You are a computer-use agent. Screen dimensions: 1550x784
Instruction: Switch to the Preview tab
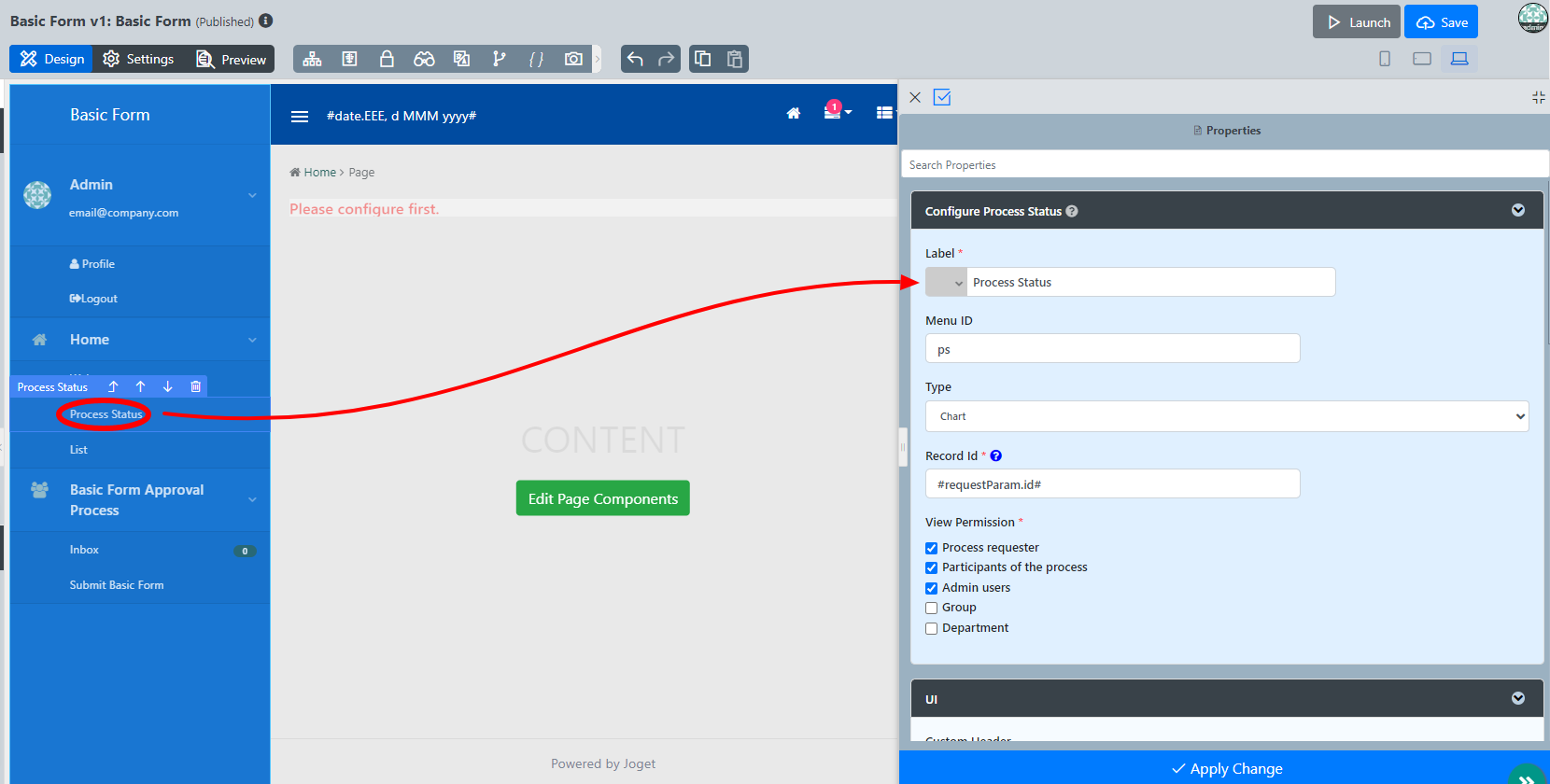(231, 59)
